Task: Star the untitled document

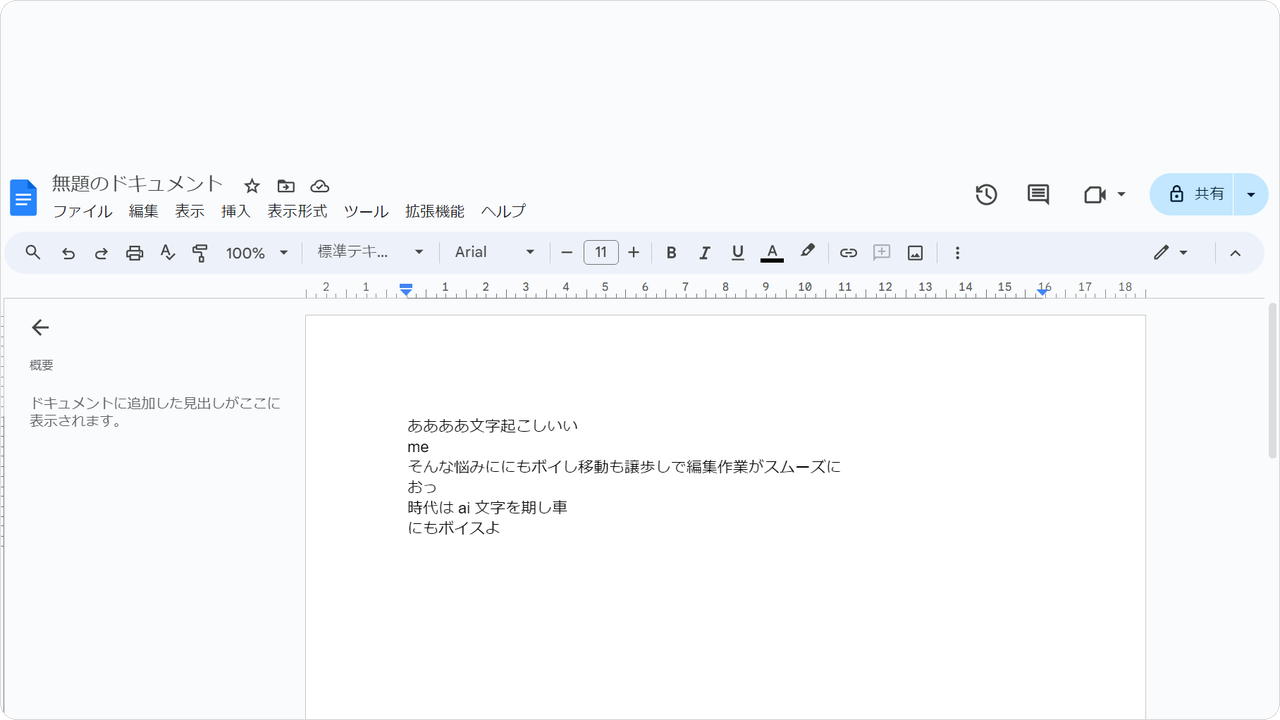Action: pyautogui.click(x=252, y=186)
